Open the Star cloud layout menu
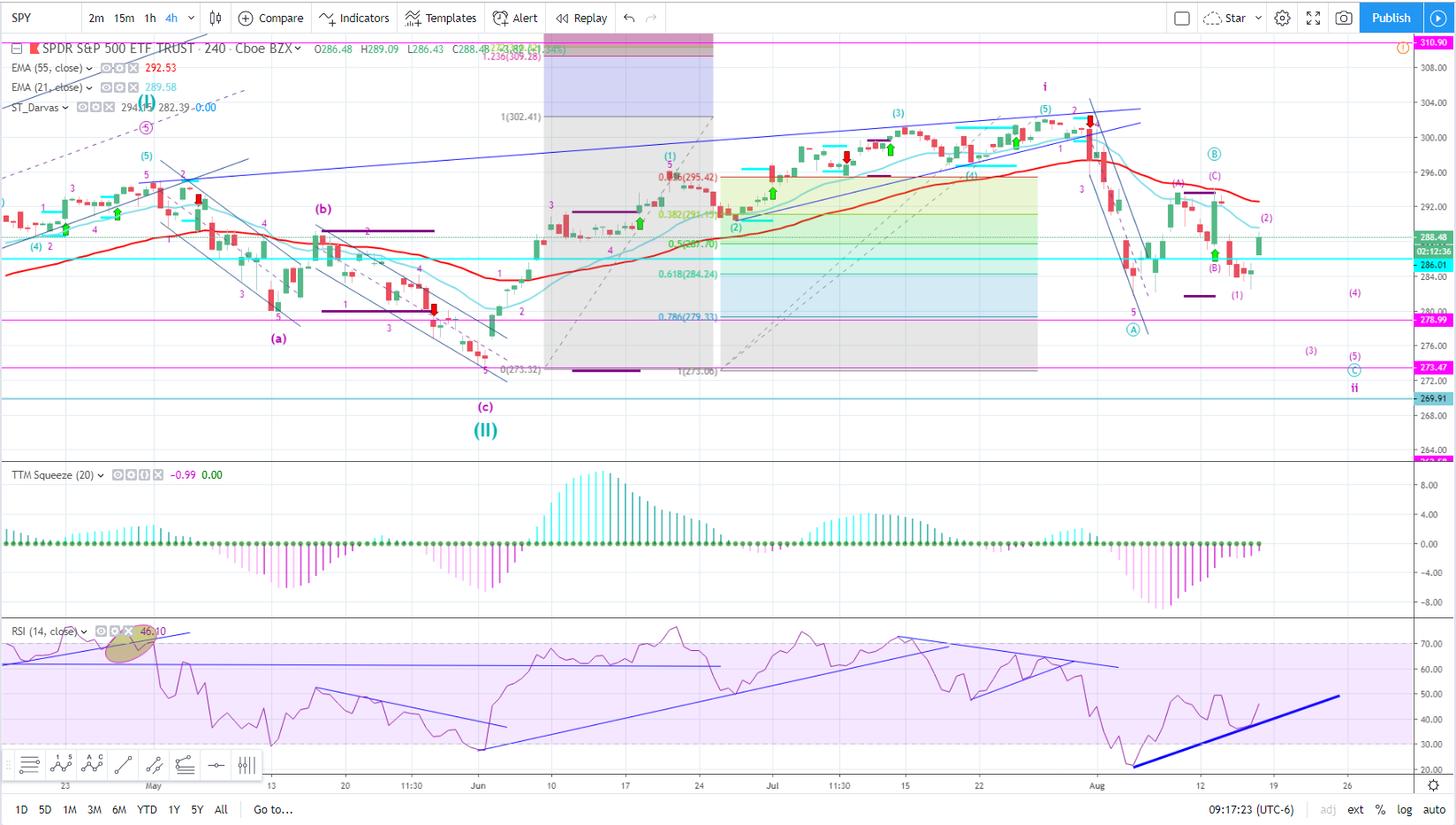 point(1233,18)
